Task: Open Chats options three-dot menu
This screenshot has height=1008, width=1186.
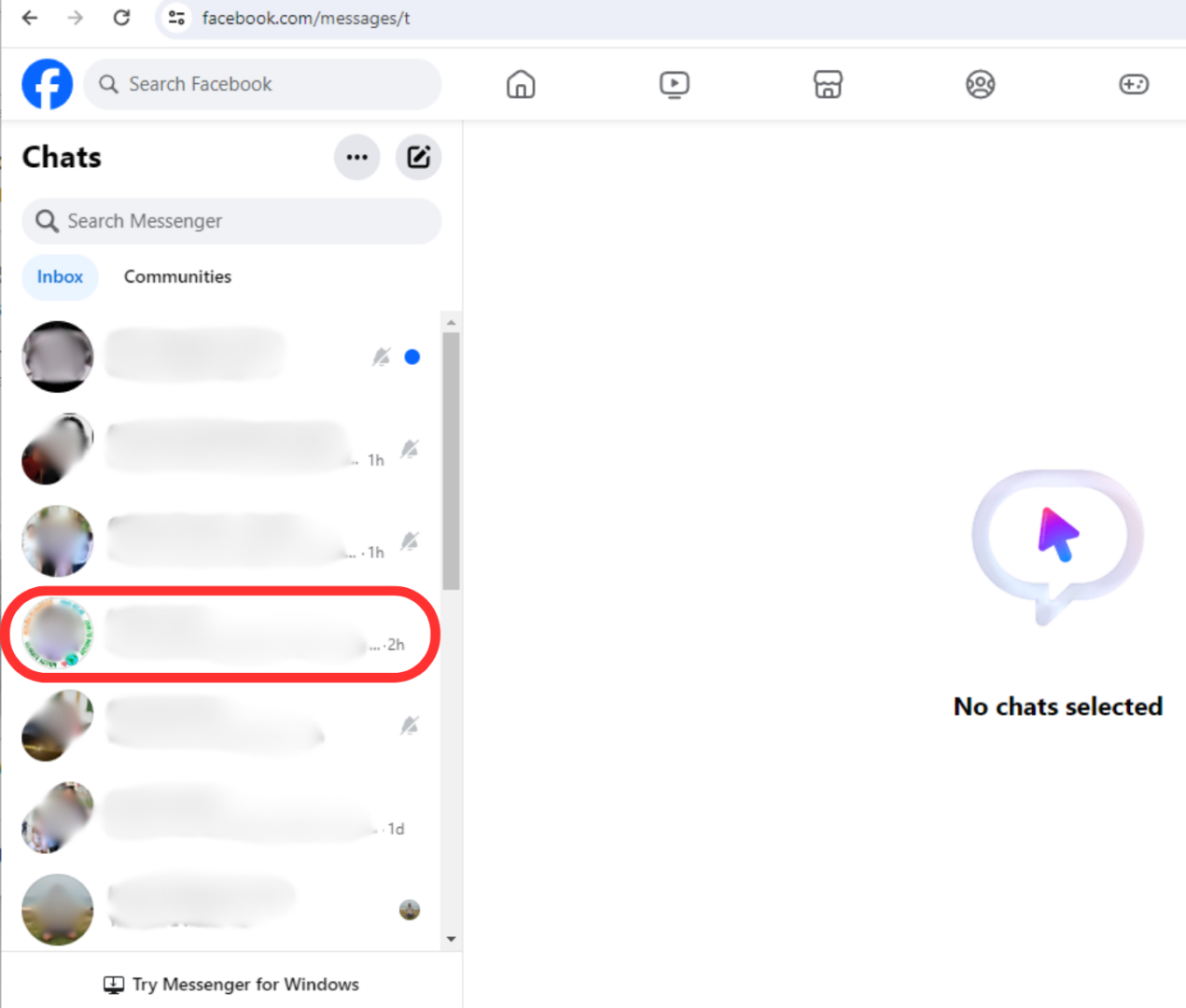Action: [x=357, y=157]
